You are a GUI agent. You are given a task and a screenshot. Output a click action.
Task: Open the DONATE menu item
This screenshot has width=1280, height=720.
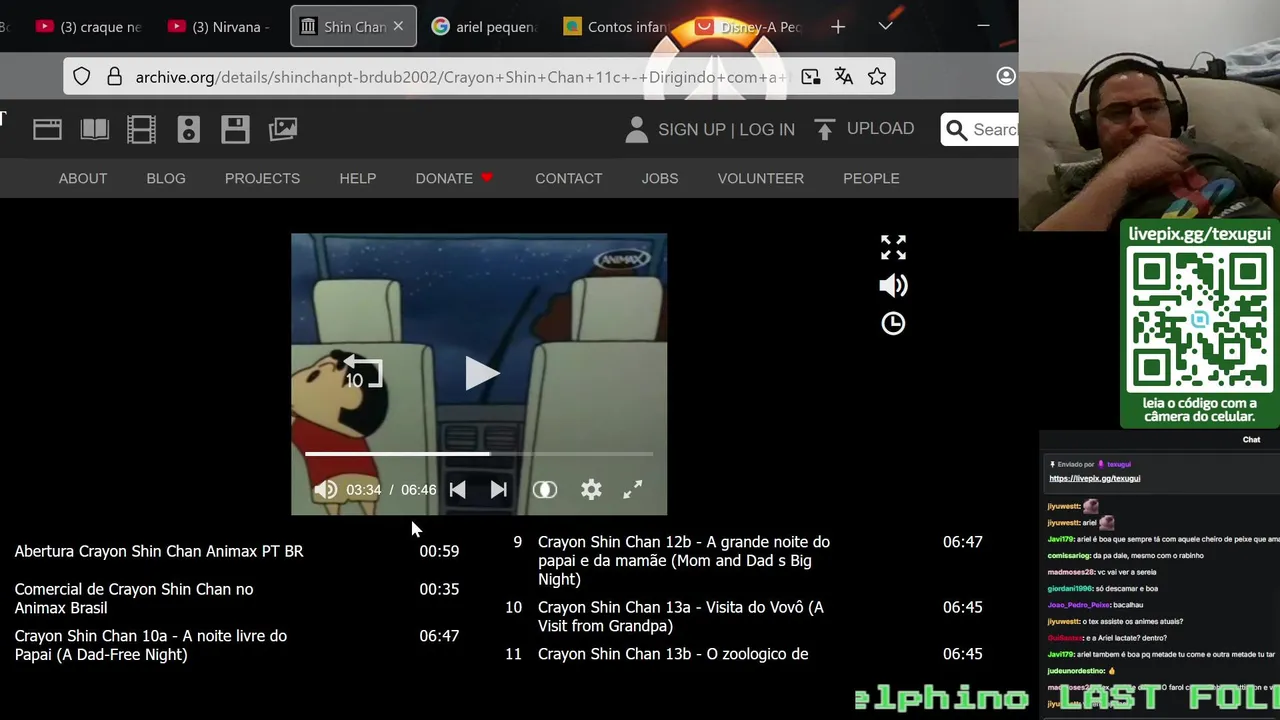coord(454,178)
